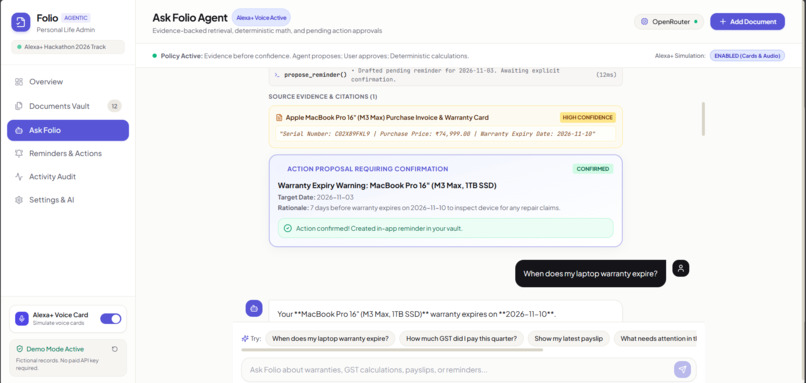
Task: Click the Activity Audit pulse icon
Action: click(x=19, y=176)
